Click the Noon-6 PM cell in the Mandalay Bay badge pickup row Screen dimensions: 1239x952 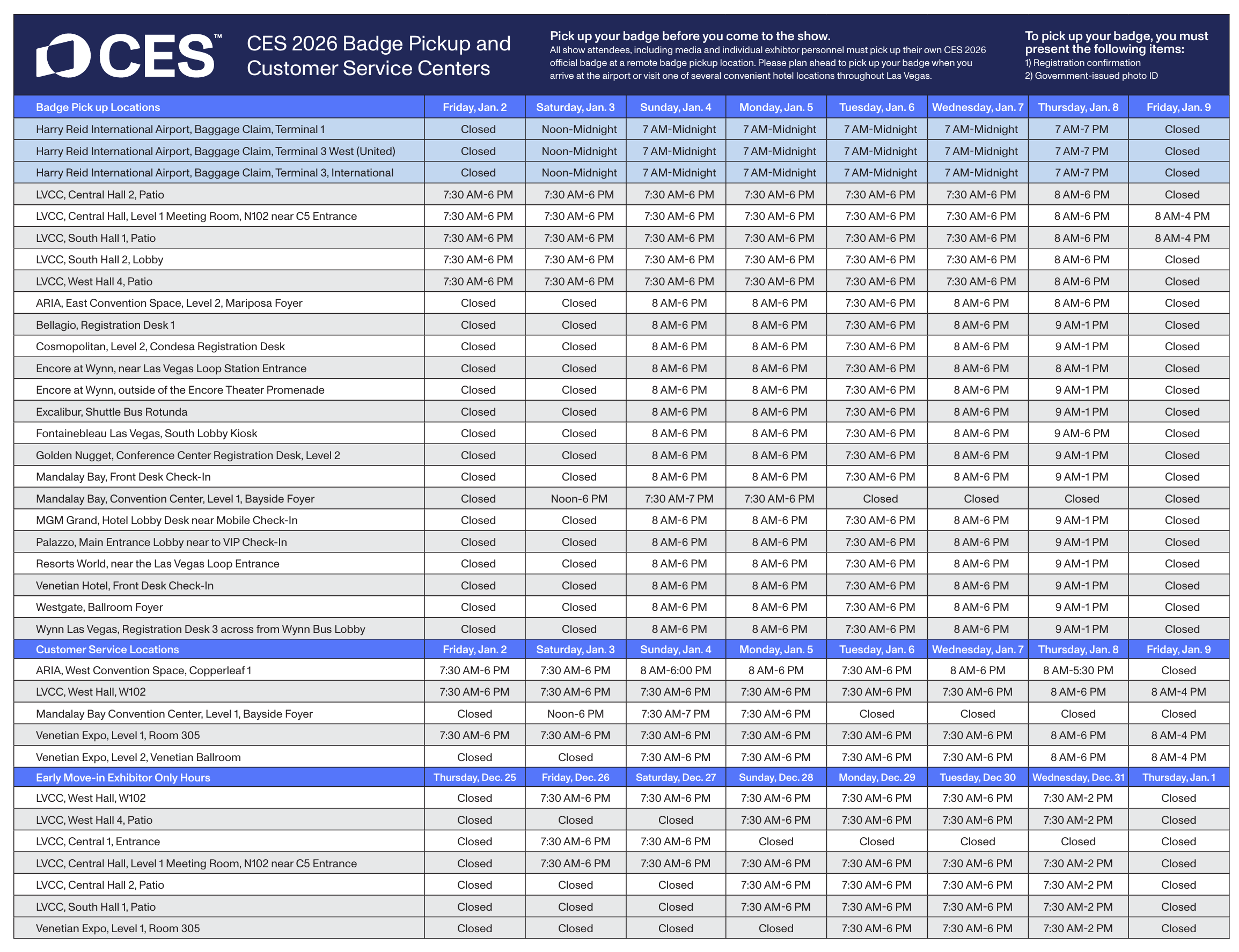click(578, 499)
